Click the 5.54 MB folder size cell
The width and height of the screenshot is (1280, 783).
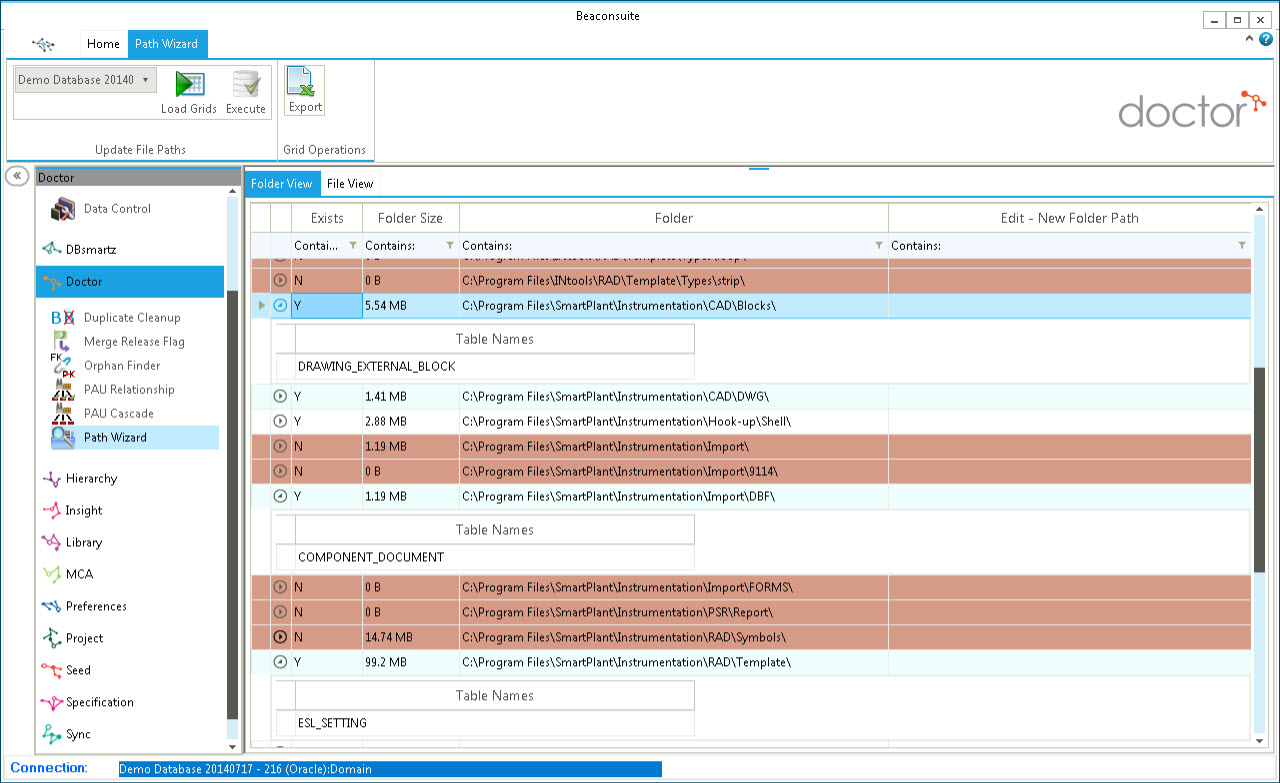coord(411,306)
